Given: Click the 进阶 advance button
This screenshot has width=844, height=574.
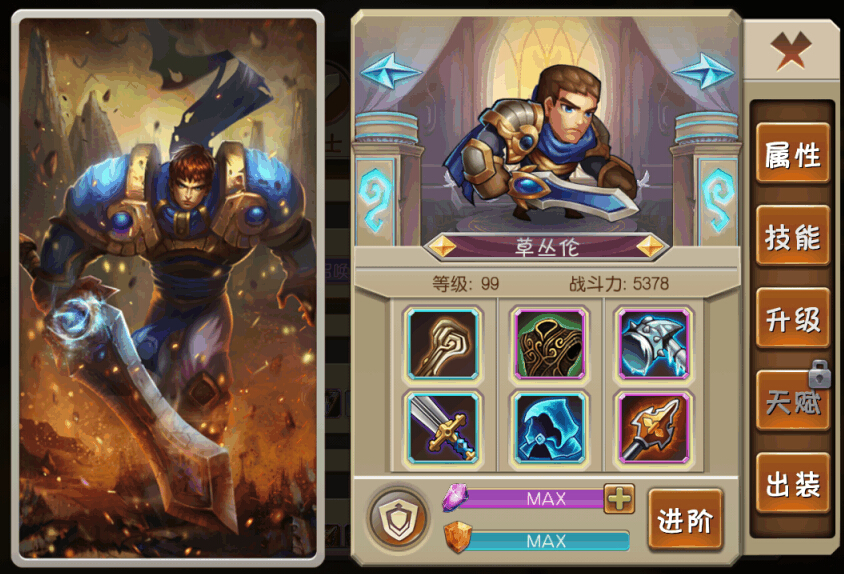Looking at the screenshot, I should [x=685, y=520].
